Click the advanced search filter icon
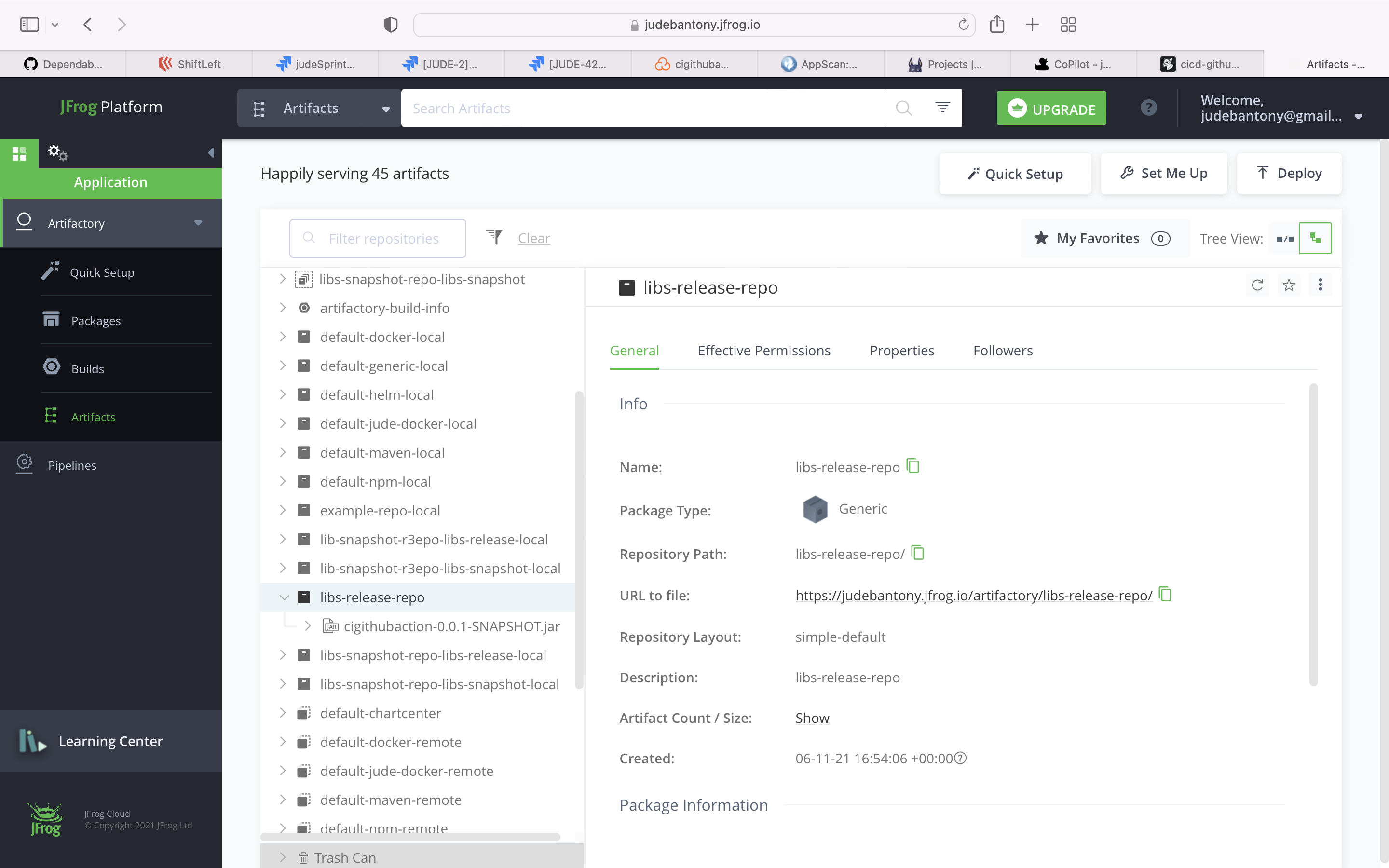The height and width of the screenshot is (868, 1389). (942, 108)
